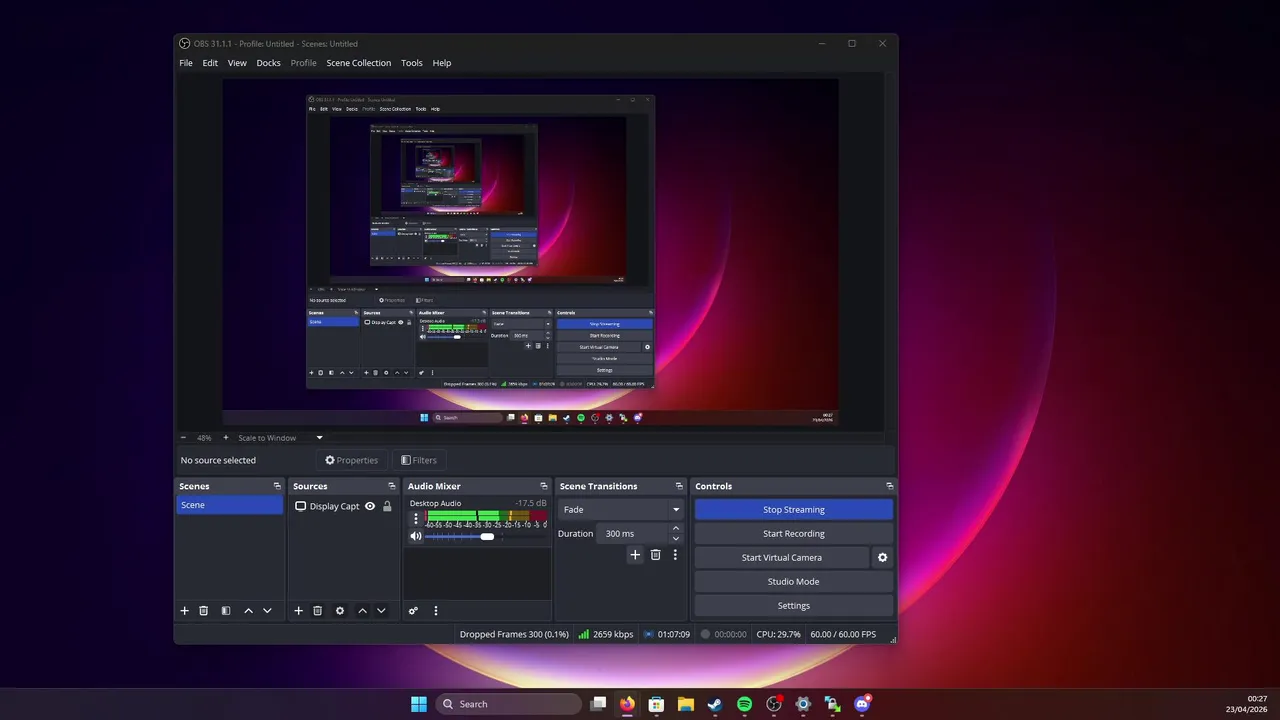
Task: Move source down with arrow icon
Action: (381, 611)
